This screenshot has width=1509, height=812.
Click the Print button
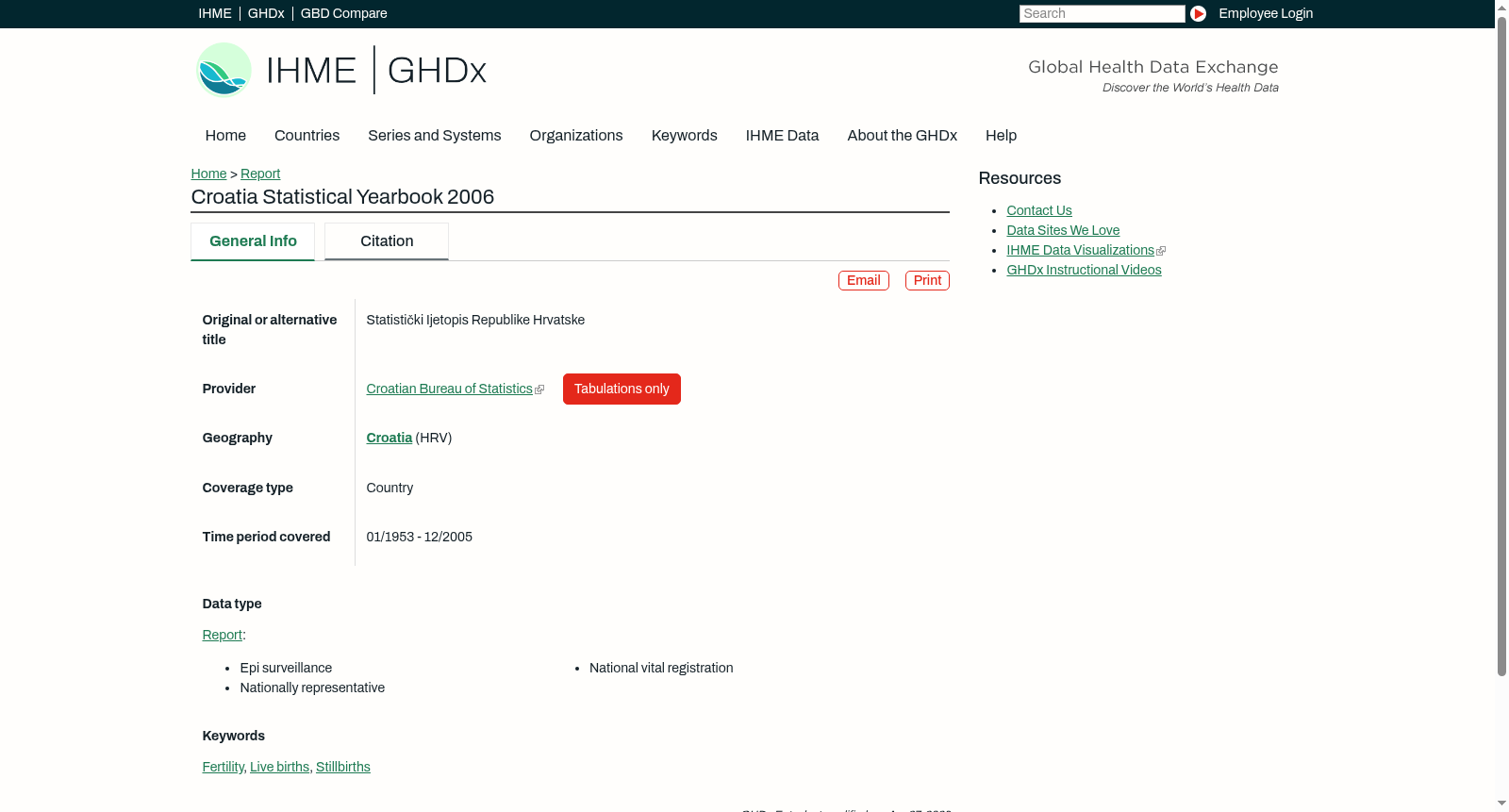pos(927,280)
